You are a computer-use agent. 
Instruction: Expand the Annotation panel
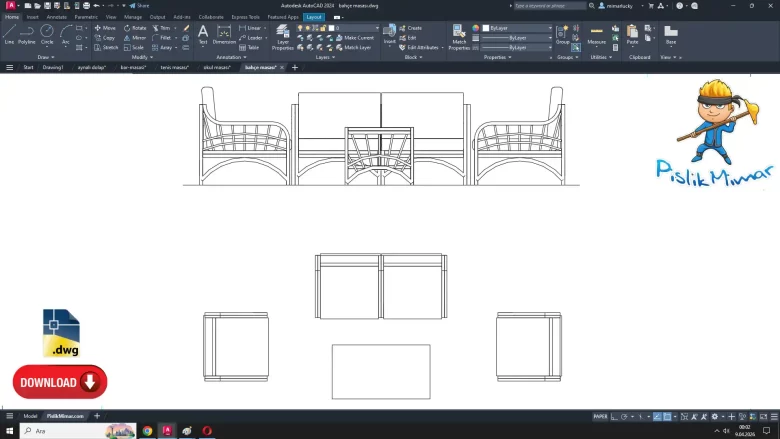point(231,57)
